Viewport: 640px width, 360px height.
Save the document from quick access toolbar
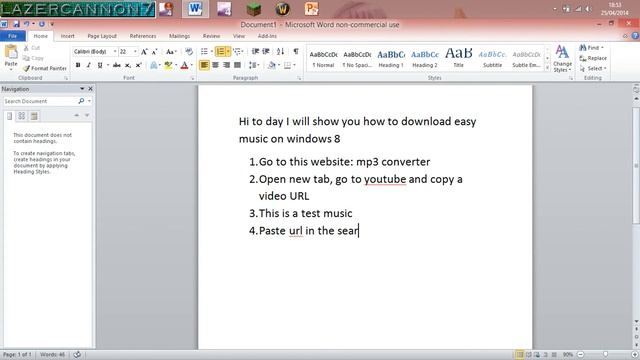(x=16, y=24)
